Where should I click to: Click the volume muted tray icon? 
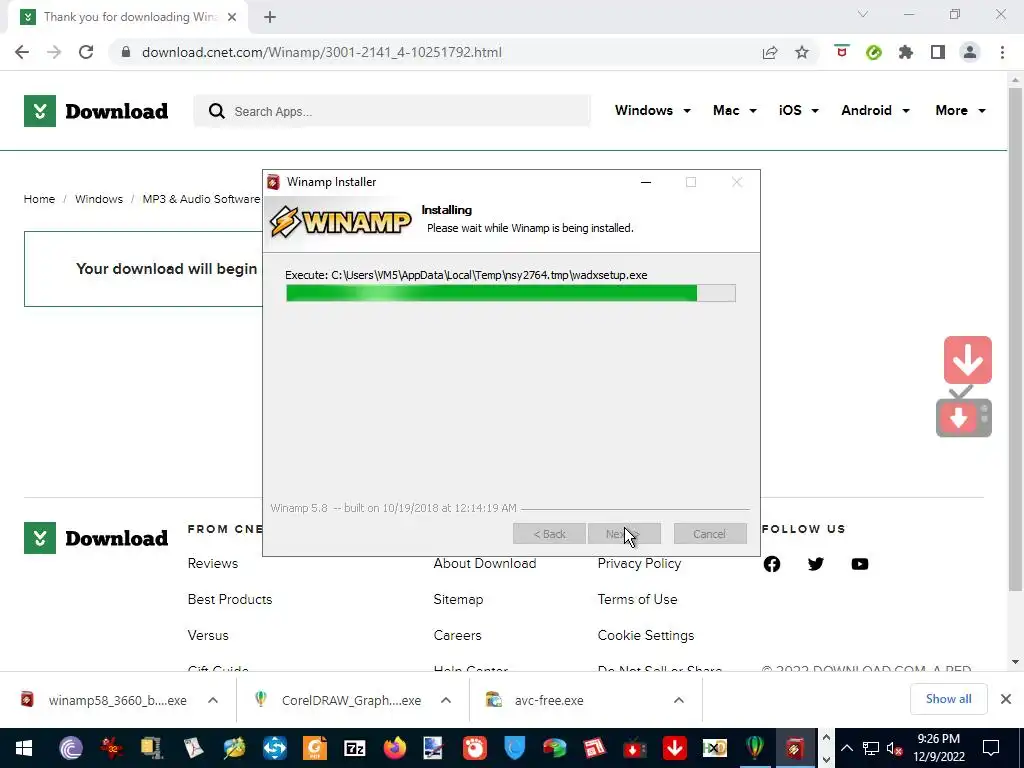point(894,748)
